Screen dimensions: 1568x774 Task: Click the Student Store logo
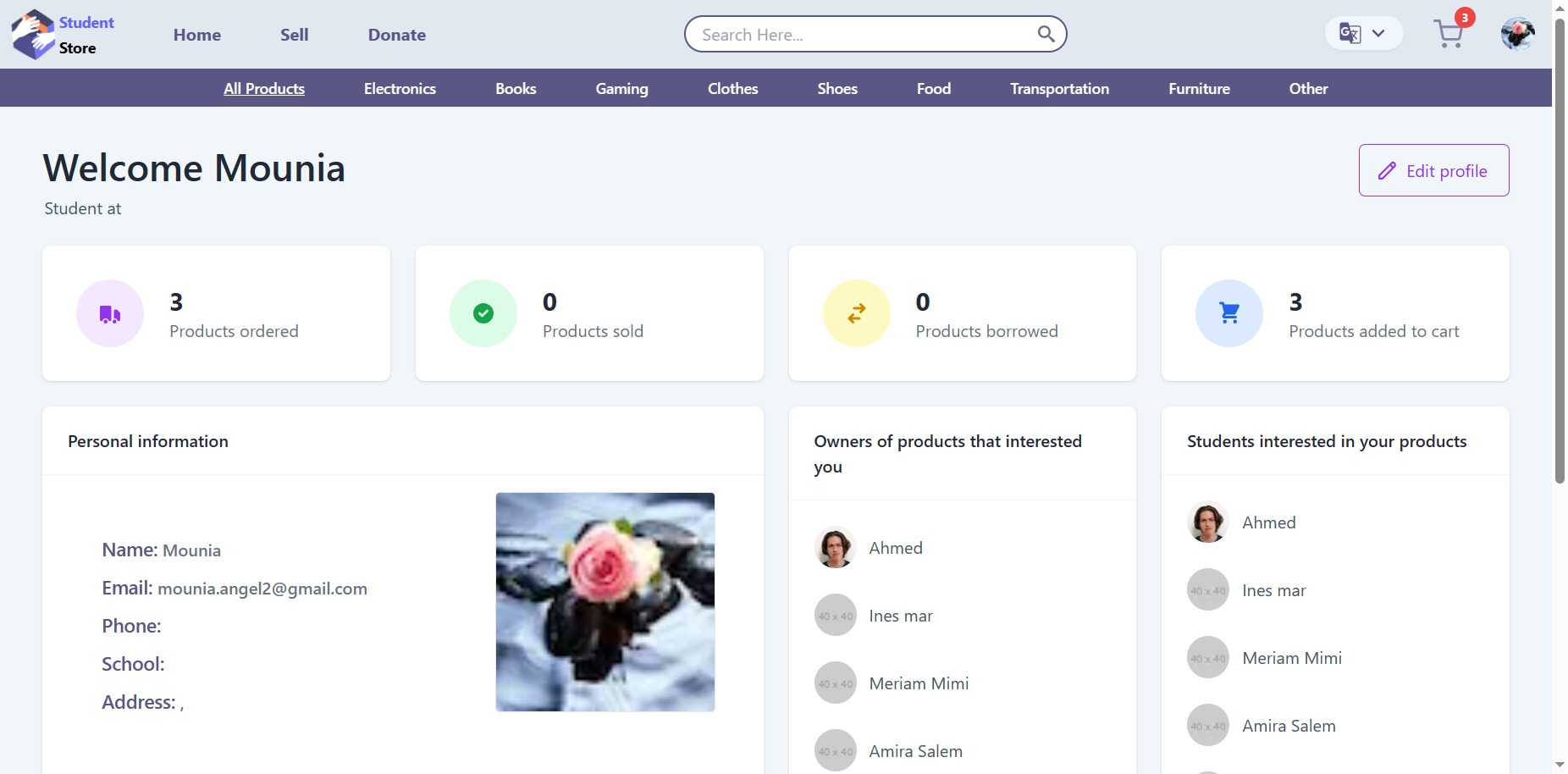(63, 35)
